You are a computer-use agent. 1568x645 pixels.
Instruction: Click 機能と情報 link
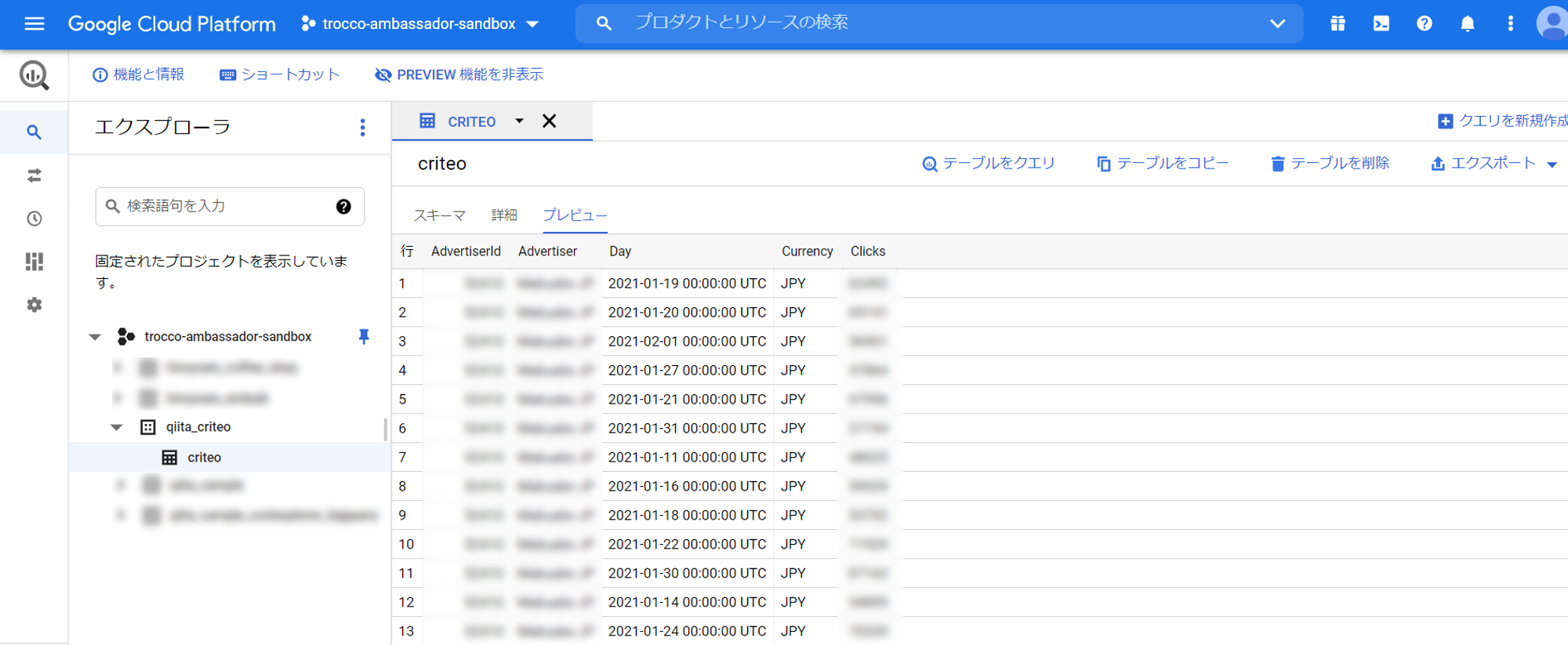point(139,74)
